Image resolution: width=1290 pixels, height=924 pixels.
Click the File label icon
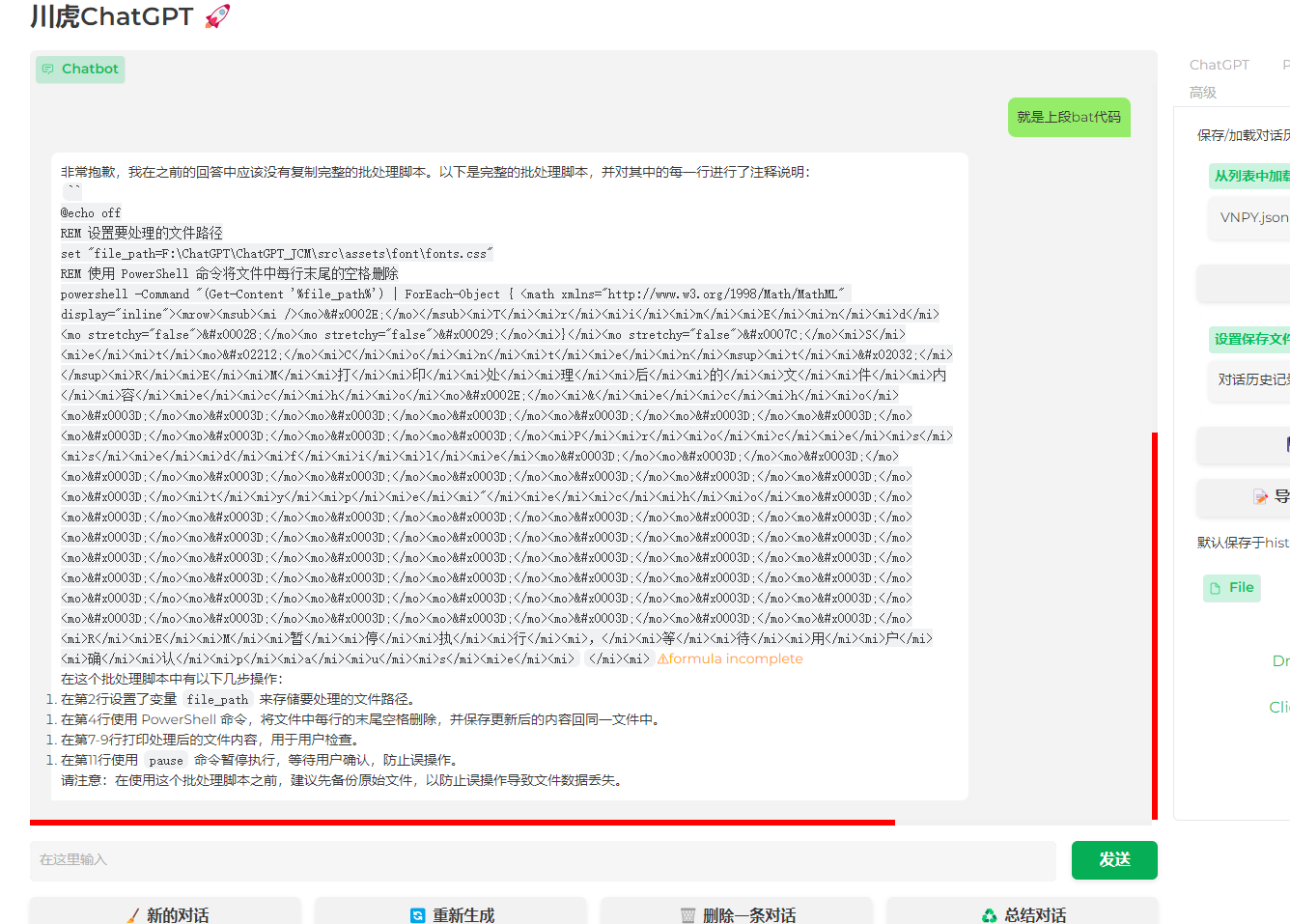coord(1216,588)
